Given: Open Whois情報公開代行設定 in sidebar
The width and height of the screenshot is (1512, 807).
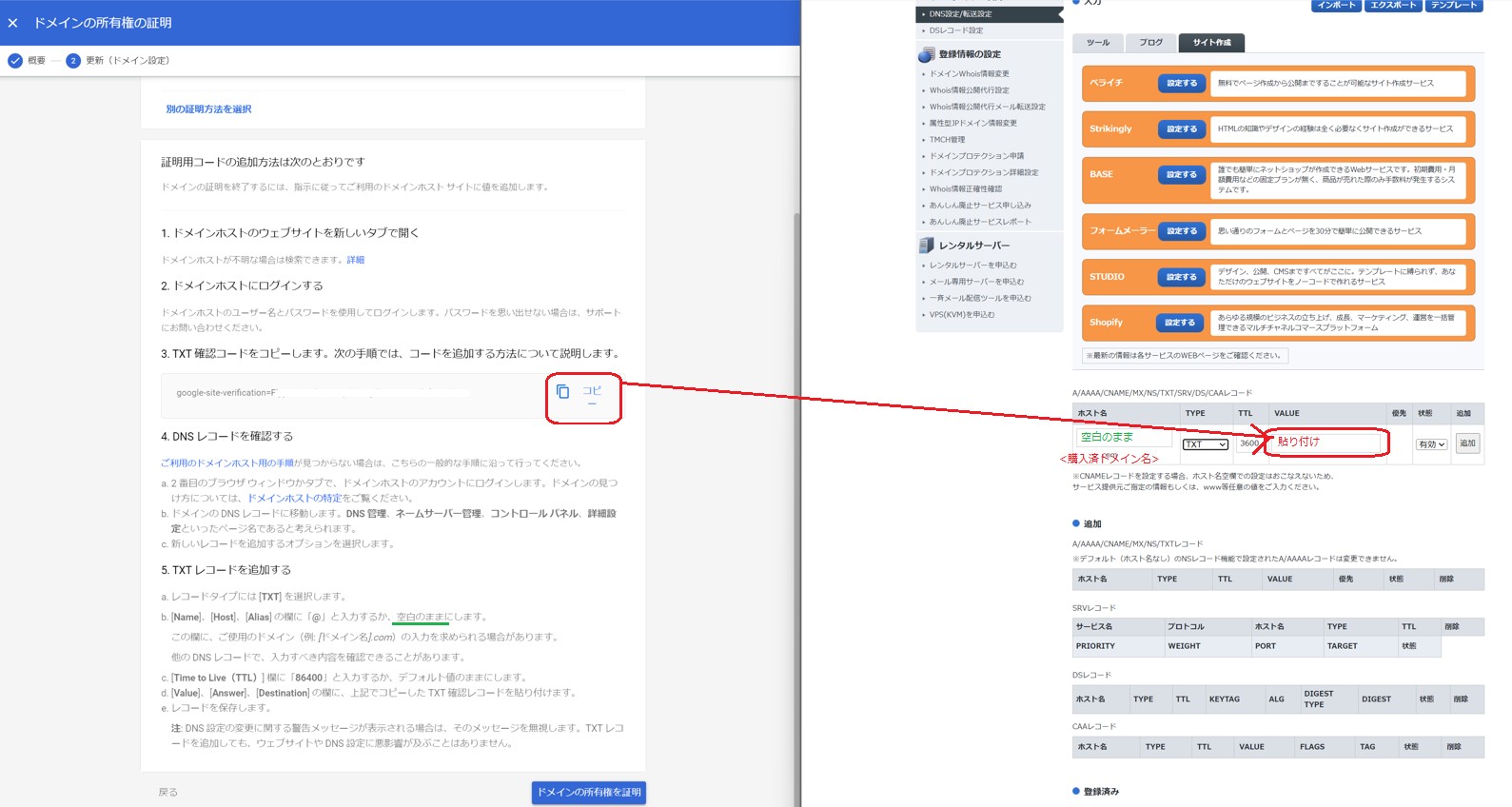Looking at the screenshot, I should 969,90.
